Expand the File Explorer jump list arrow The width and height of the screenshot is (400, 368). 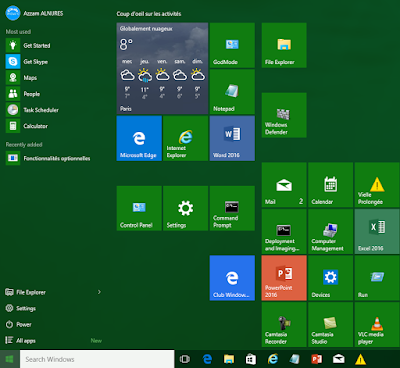pos(99,292)
